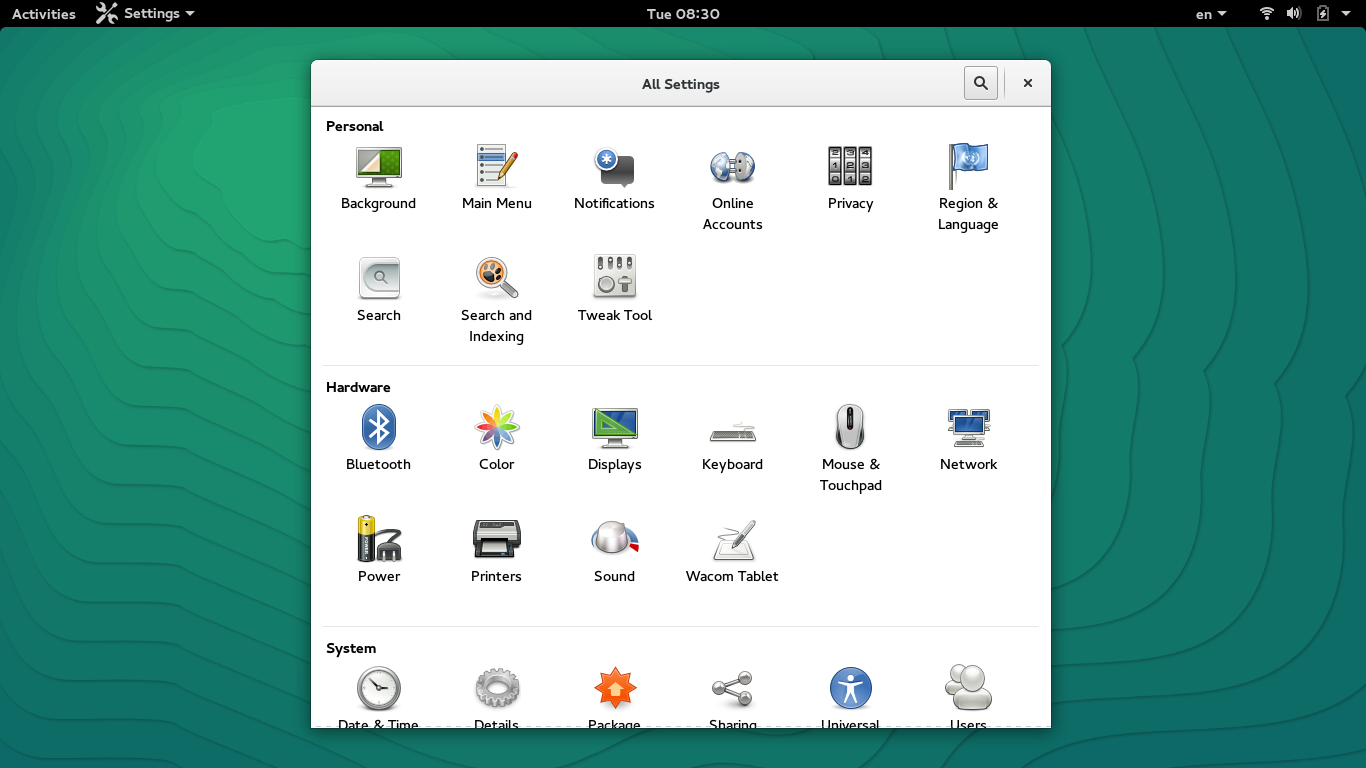The width and height of the screenshot is (1366, 768).
Task: Open the en input language dropdown
Action: [1211, 14]
